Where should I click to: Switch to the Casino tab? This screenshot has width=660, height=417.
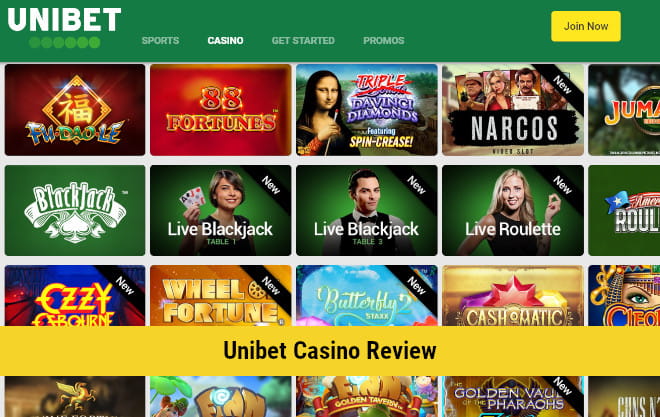pos(225,40)
